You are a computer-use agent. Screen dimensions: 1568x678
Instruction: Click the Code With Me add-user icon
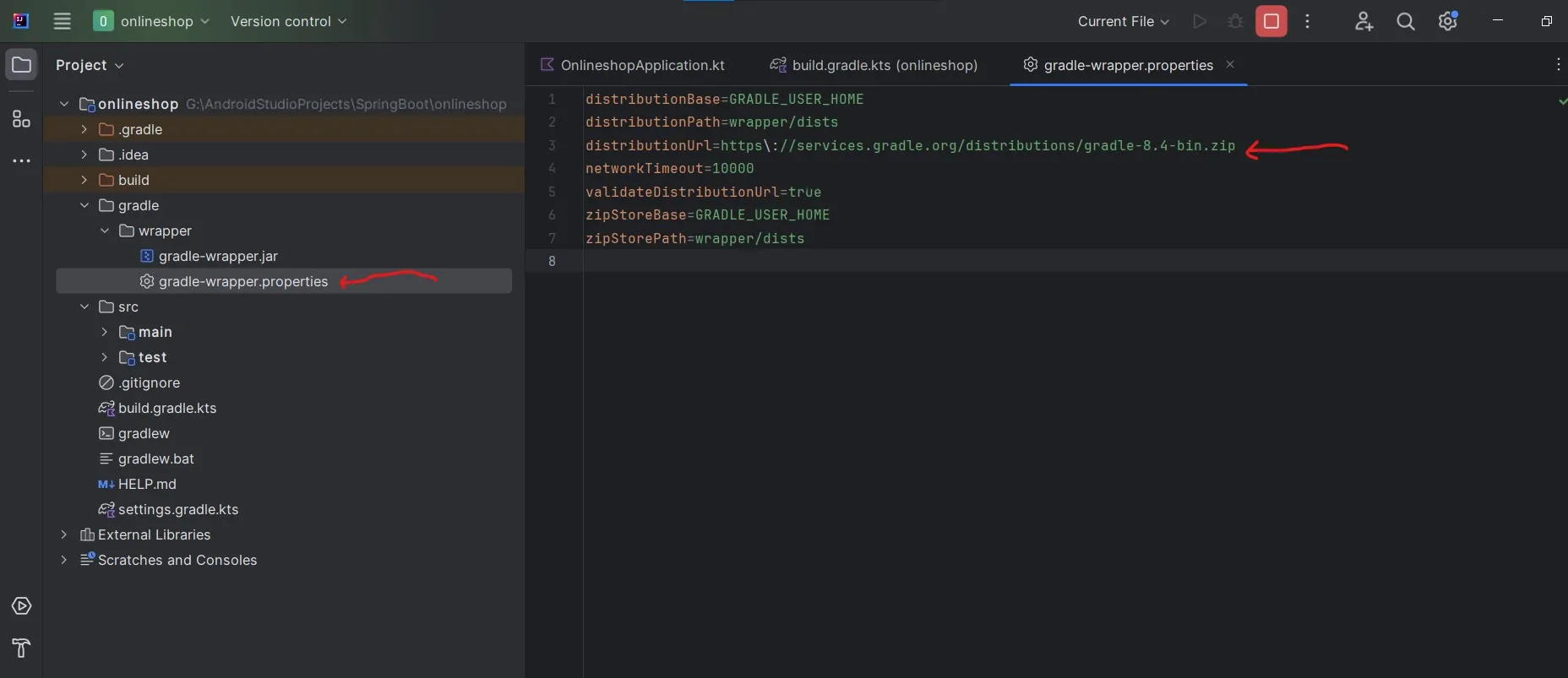tap(1364, 21)
